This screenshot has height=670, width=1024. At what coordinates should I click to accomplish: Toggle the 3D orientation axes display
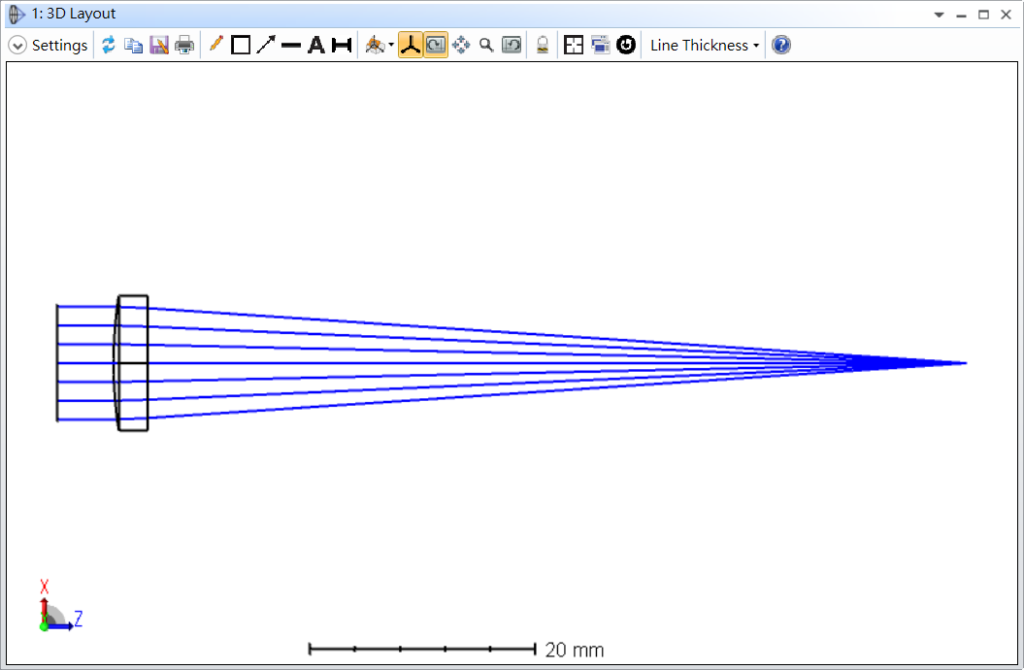pyautogui.click(x=410, y=44)
